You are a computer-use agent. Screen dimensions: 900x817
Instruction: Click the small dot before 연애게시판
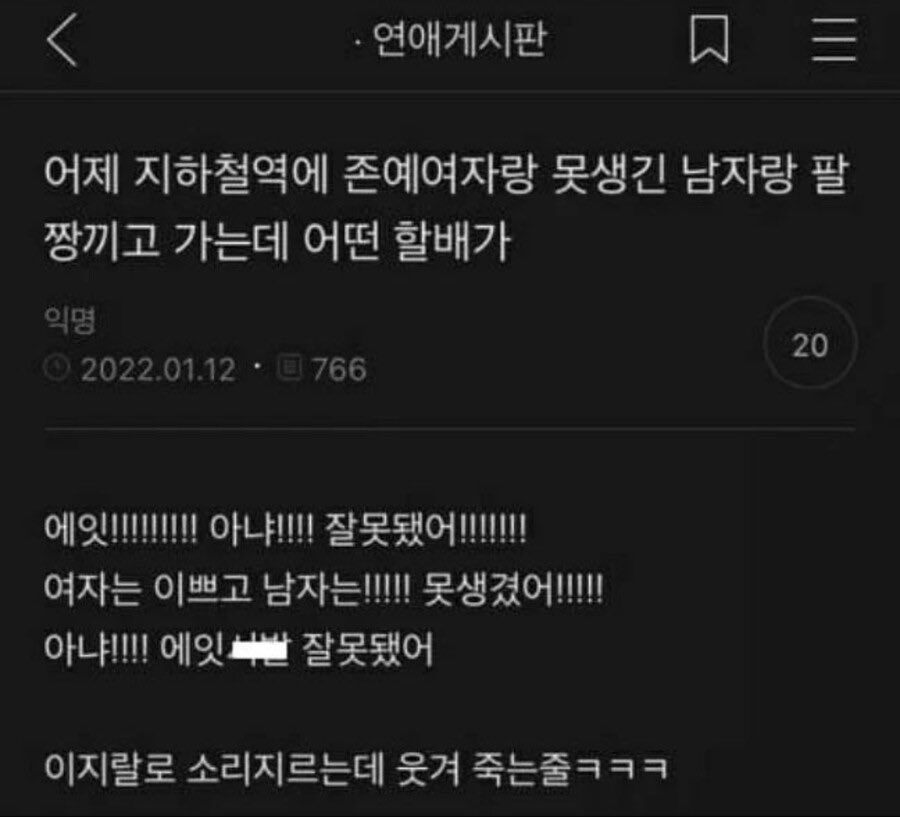point(359,42)
